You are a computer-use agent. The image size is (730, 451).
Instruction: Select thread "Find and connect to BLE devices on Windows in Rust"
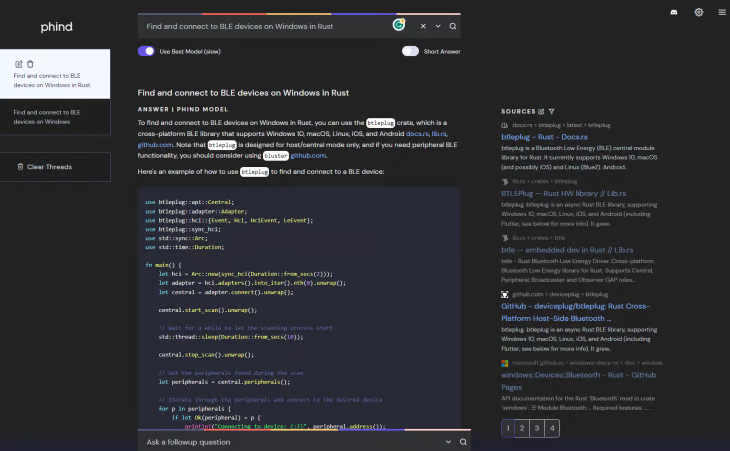[55, 74]
